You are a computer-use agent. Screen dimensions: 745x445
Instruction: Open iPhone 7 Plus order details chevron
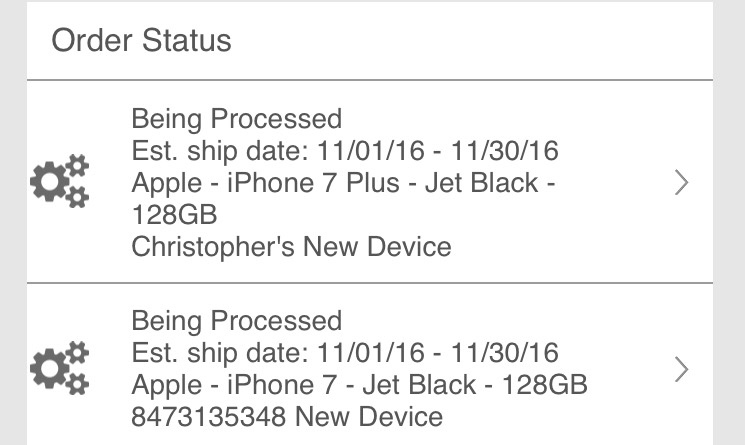tap(681, 182)
